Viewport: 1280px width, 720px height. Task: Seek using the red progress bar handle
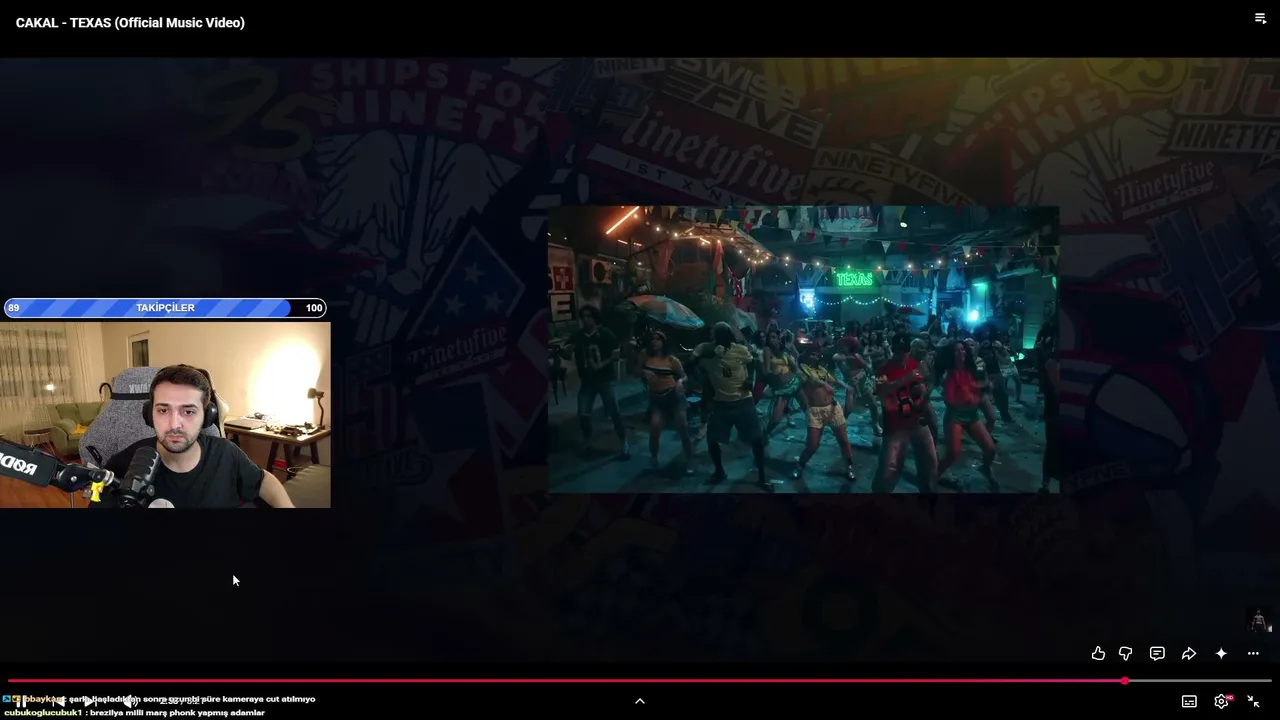(1125, 681)
